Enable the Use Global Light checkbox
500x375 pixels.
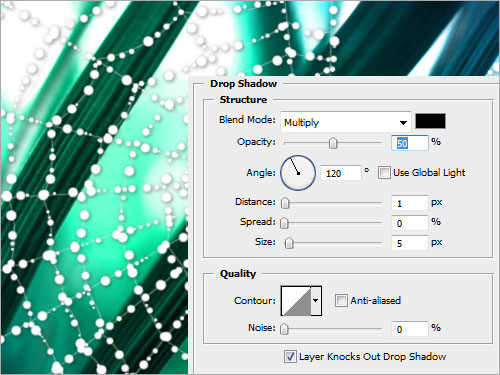[x=384, y=173]
